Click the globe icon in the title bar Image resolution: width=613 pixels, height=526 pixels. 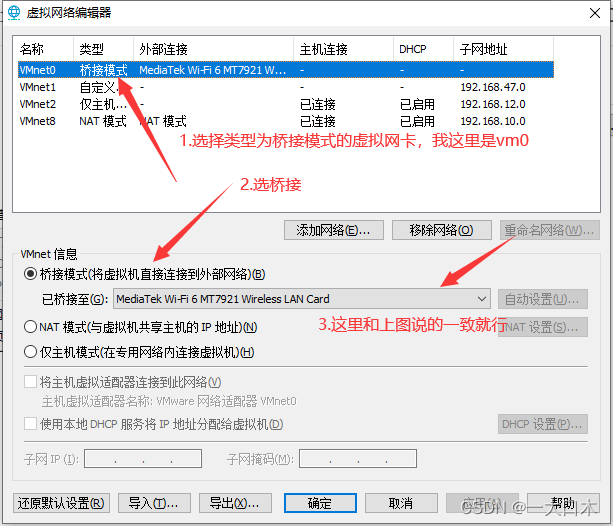click(x=14, y=13)
